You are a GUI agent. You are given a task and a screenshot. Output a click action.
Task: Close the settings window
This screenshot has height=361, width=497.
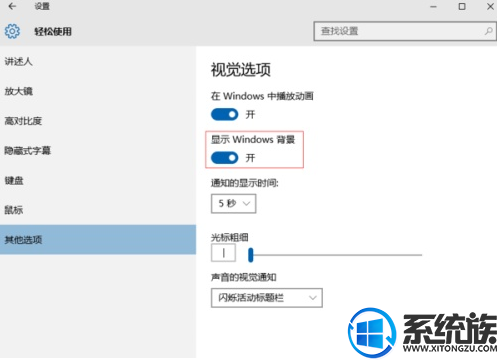(490, 6)
